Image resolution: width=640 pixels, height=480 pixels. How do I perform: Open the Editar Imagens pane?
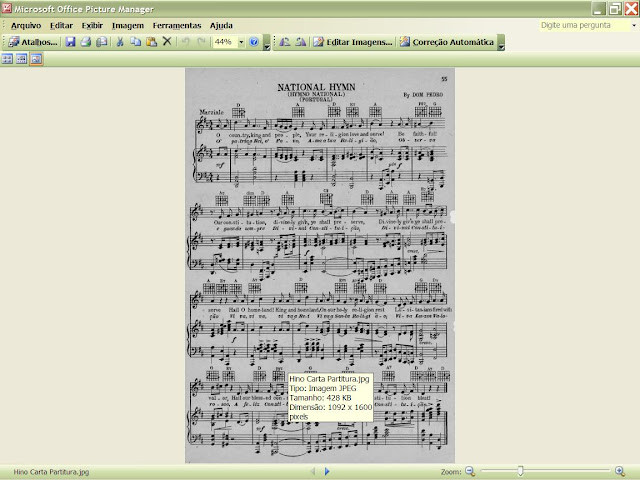353,42
